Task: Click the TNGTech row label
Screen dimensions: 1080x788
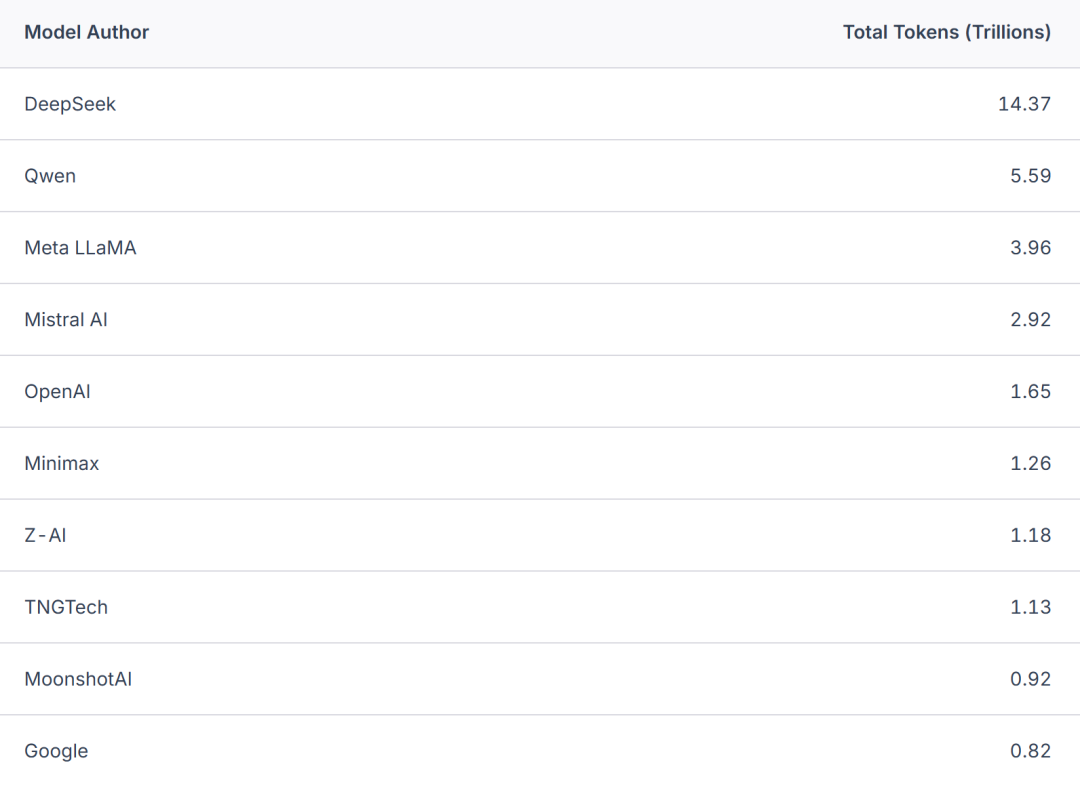Action: click(x=66, y=608)
